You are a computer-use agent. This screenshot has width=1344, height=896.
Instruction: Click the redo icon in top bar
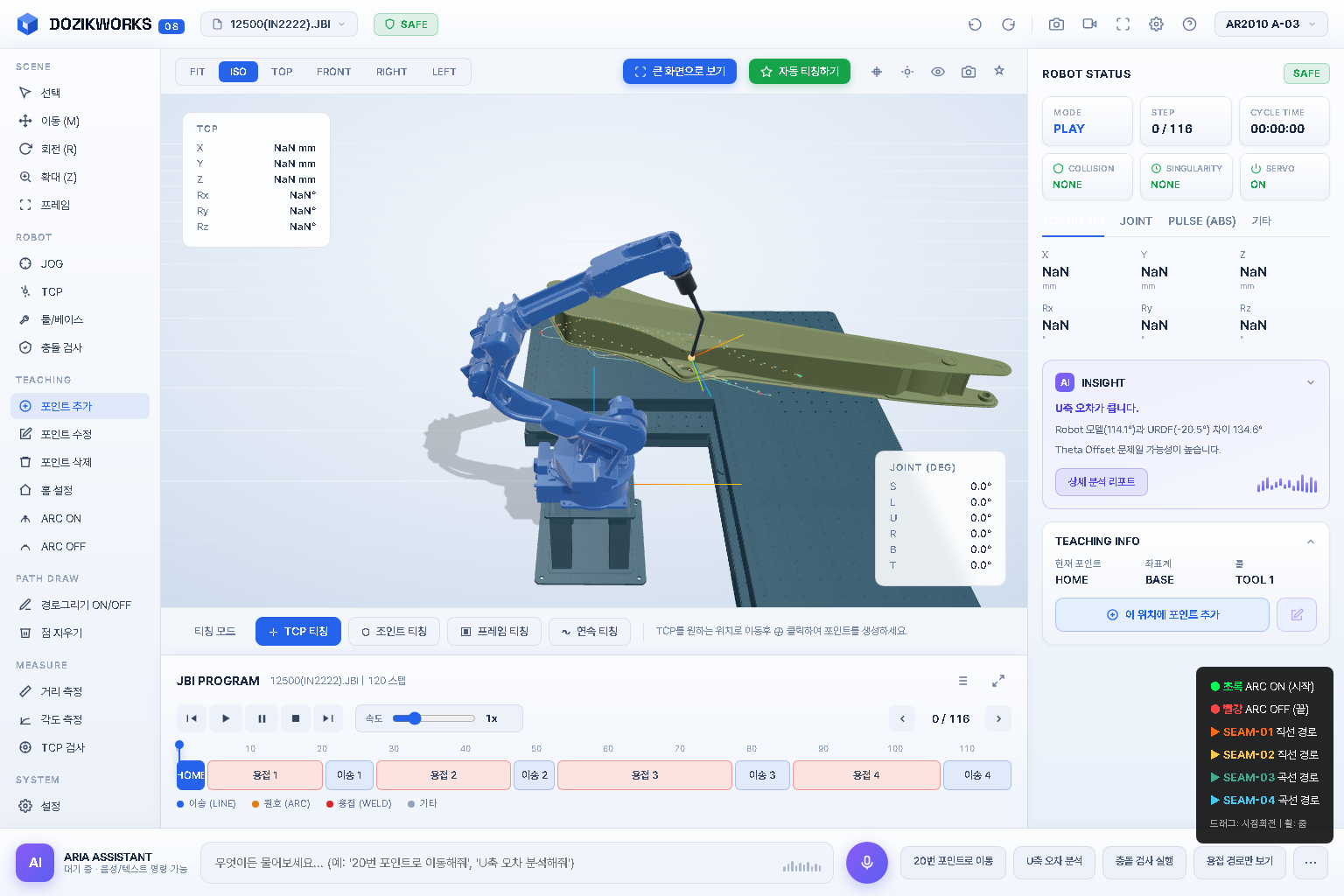pyautogui.click(x=1008, y=24)
